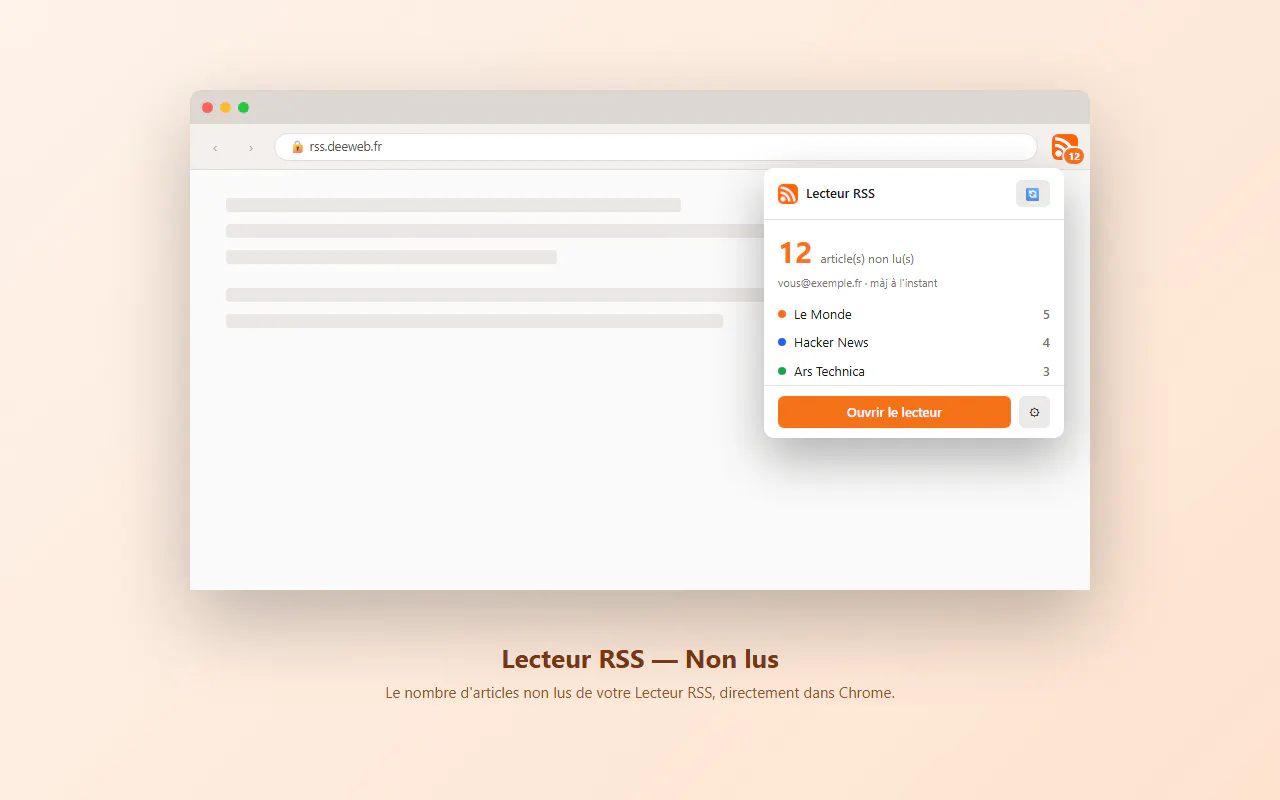This screenshot has width=1280, height=800.
Task: Click the padlock icon in the address bar
Action: [x=297, y=147]
